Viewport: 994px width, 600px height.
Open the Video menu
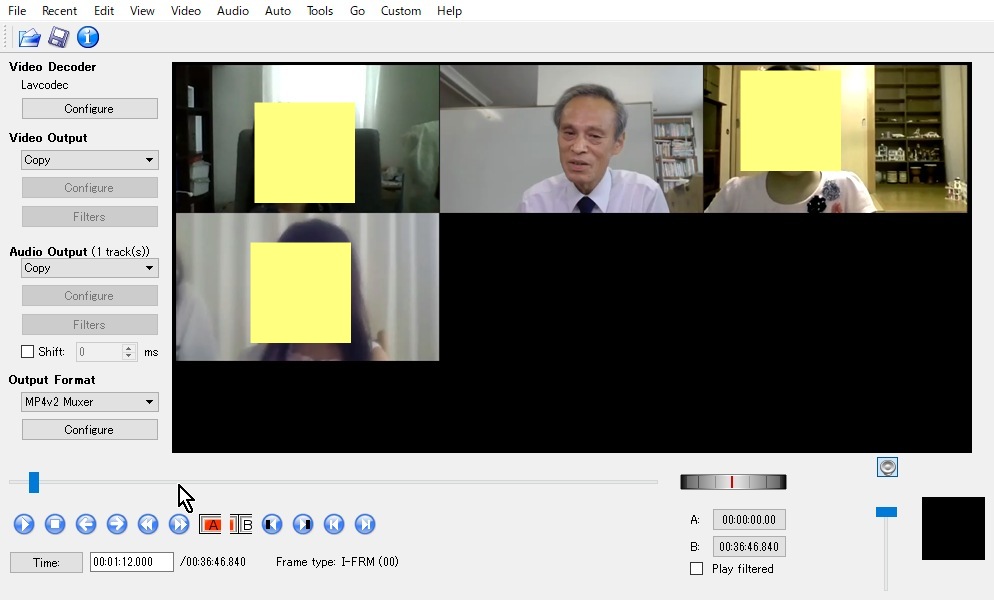pos(186,11)
